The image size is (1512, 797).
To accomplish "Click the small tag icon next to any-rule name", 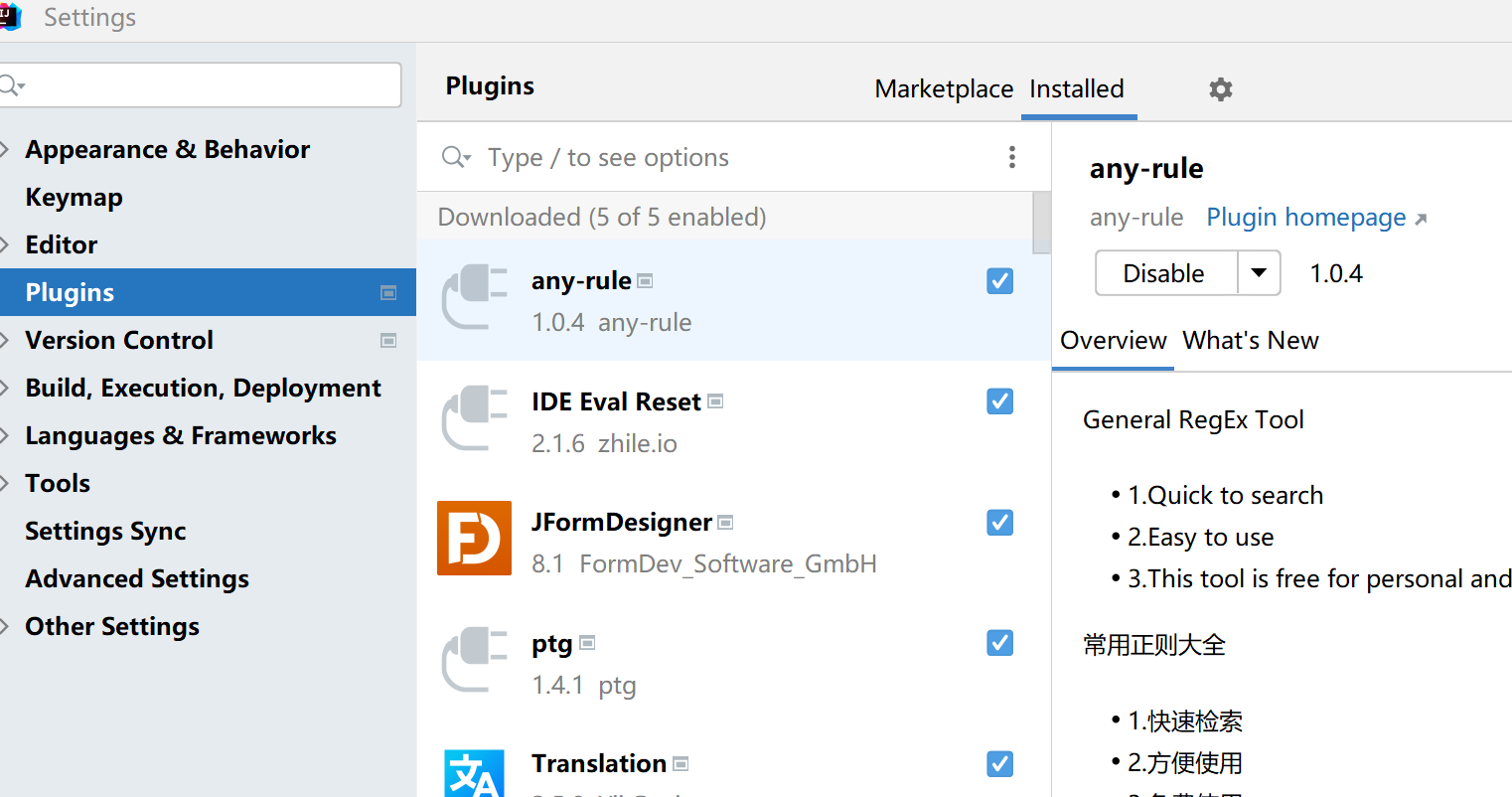I will (645, 281).
